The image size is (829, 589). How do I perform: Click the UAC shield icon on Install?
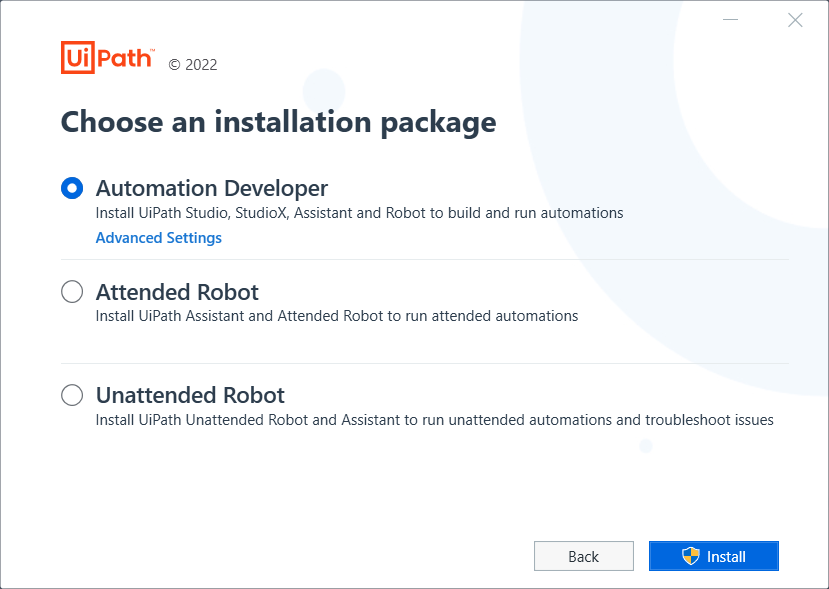pos(689,556)
